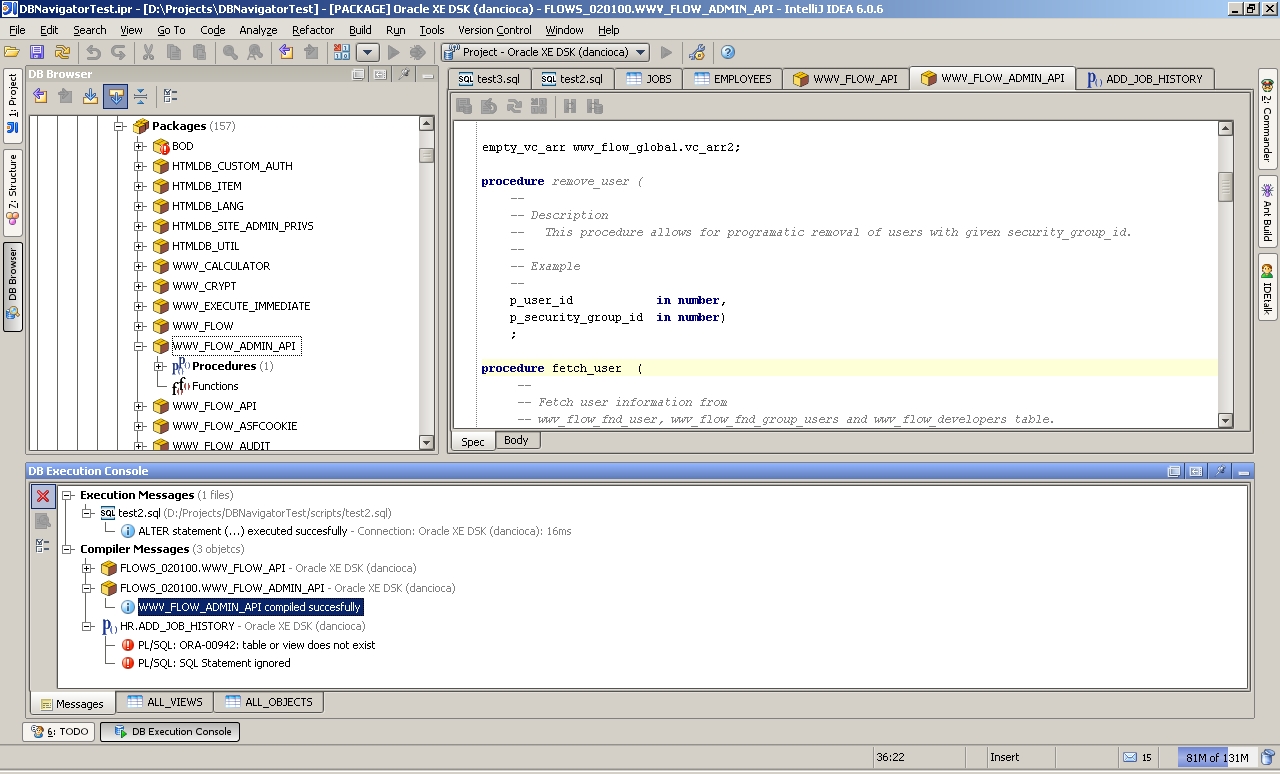Collapse the HR.ADD_JOB_HISTORY message node
Viewport: 1280px width, 774px height.
[87, 626]
